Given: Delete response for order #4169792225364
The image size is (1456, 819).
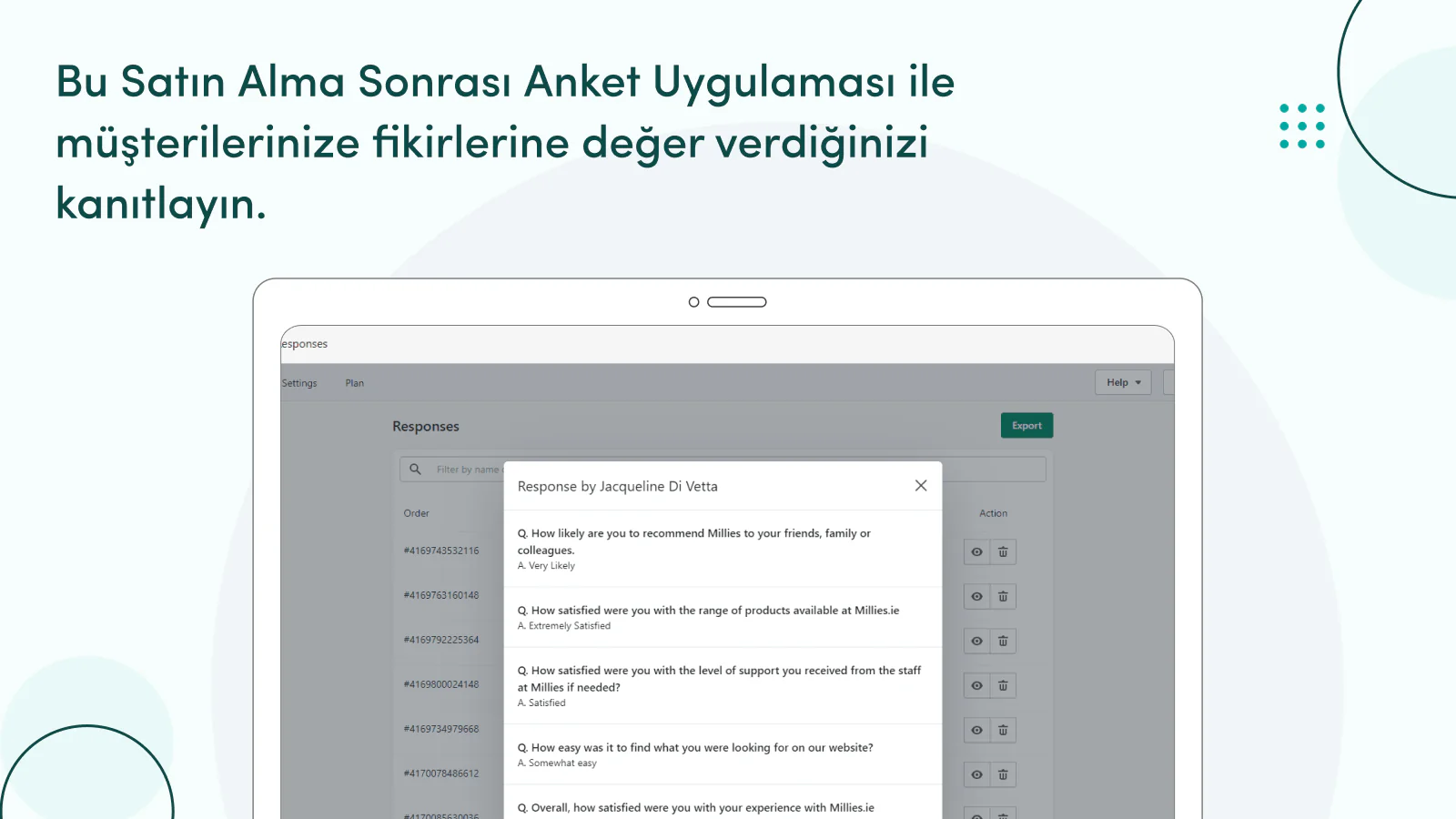Looking at the screenshot, I should 1003,641.
